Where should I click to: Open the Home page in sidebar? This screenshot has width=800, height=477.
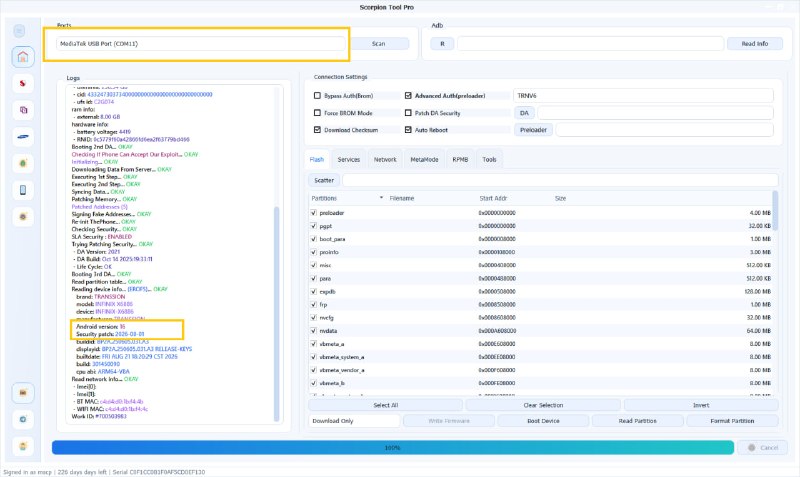click(23, 57)
